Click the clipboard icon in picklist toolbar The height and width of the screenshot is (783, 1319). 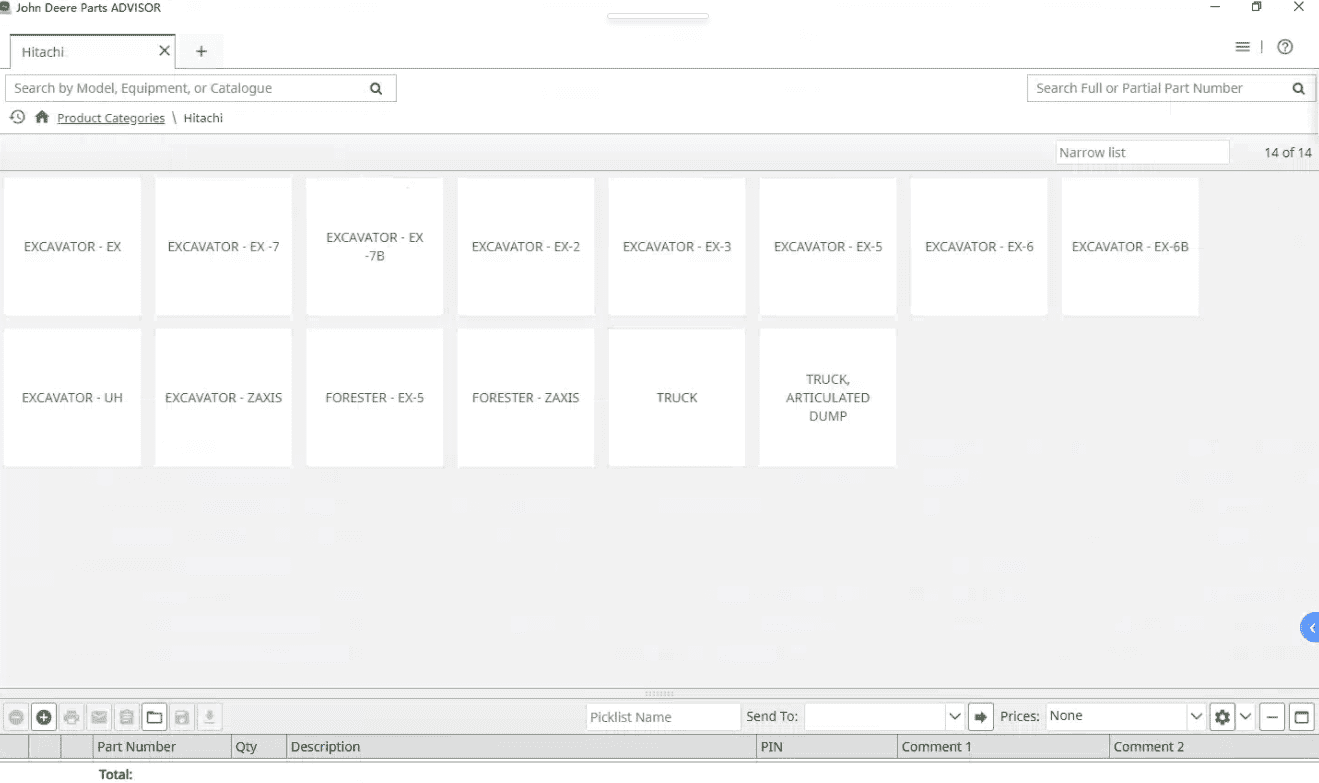pos(126,717)
